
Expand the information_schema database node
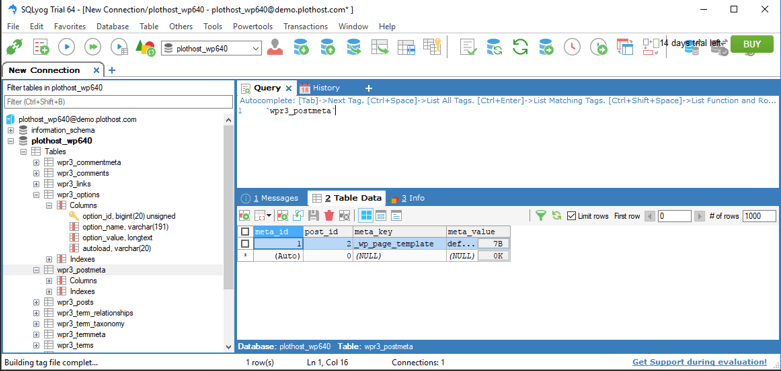pos(10,130)
